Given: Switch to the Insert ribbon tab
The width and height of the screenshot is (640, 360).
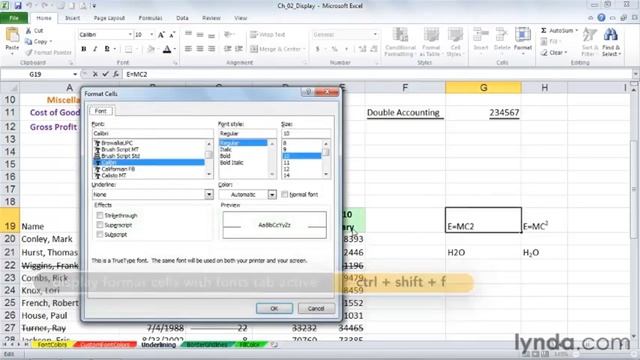Looking at the screenshot, I should click(72, 18).
